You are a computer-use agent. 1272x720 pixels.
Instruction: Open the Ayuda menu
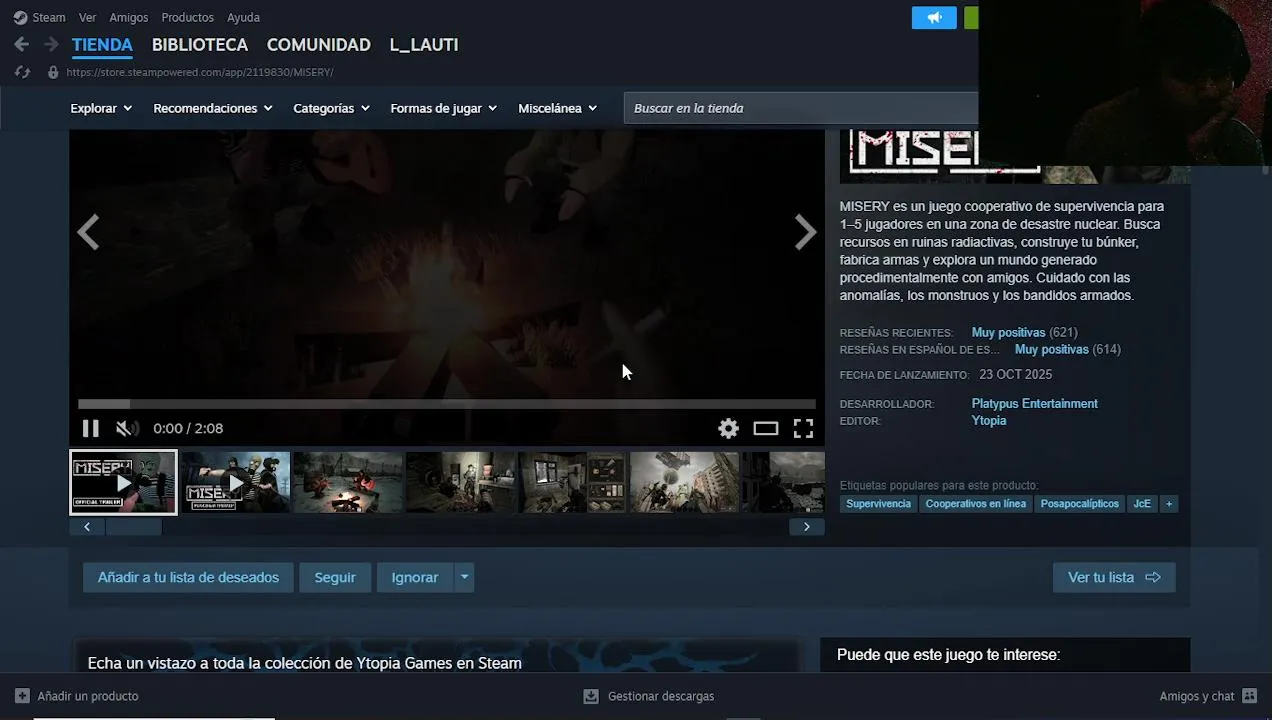click(243, 17)
